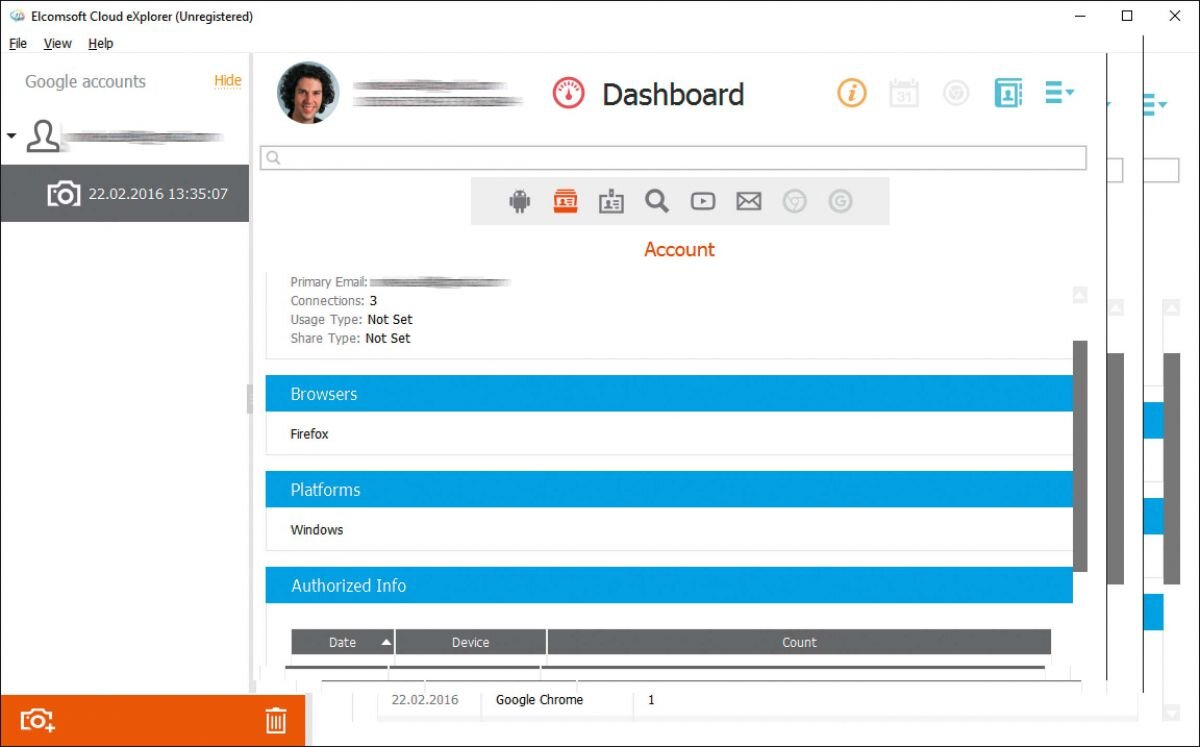Select the YouTube category icon
Image resolution: width=1200 pixels, height=747 pixels.
click(703, 200)
